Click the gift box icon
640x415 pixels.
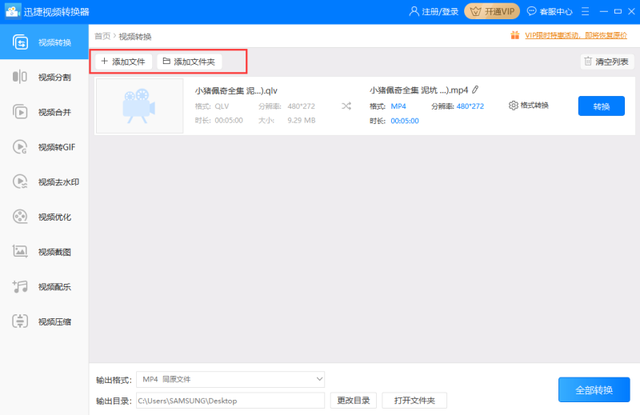pyautogui.click(x=515, y=35)
